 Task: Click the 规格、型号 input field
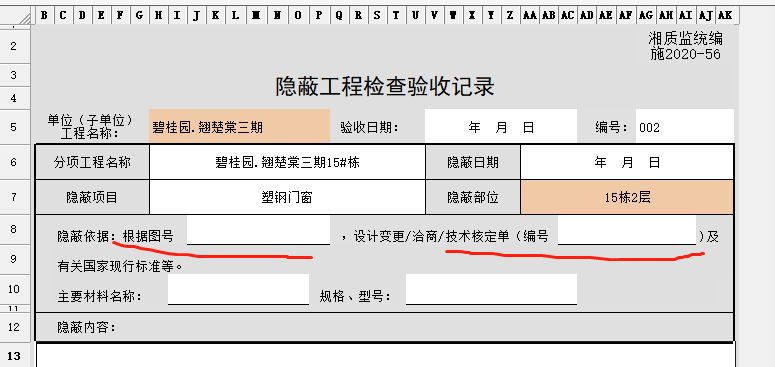pos(491,289)
